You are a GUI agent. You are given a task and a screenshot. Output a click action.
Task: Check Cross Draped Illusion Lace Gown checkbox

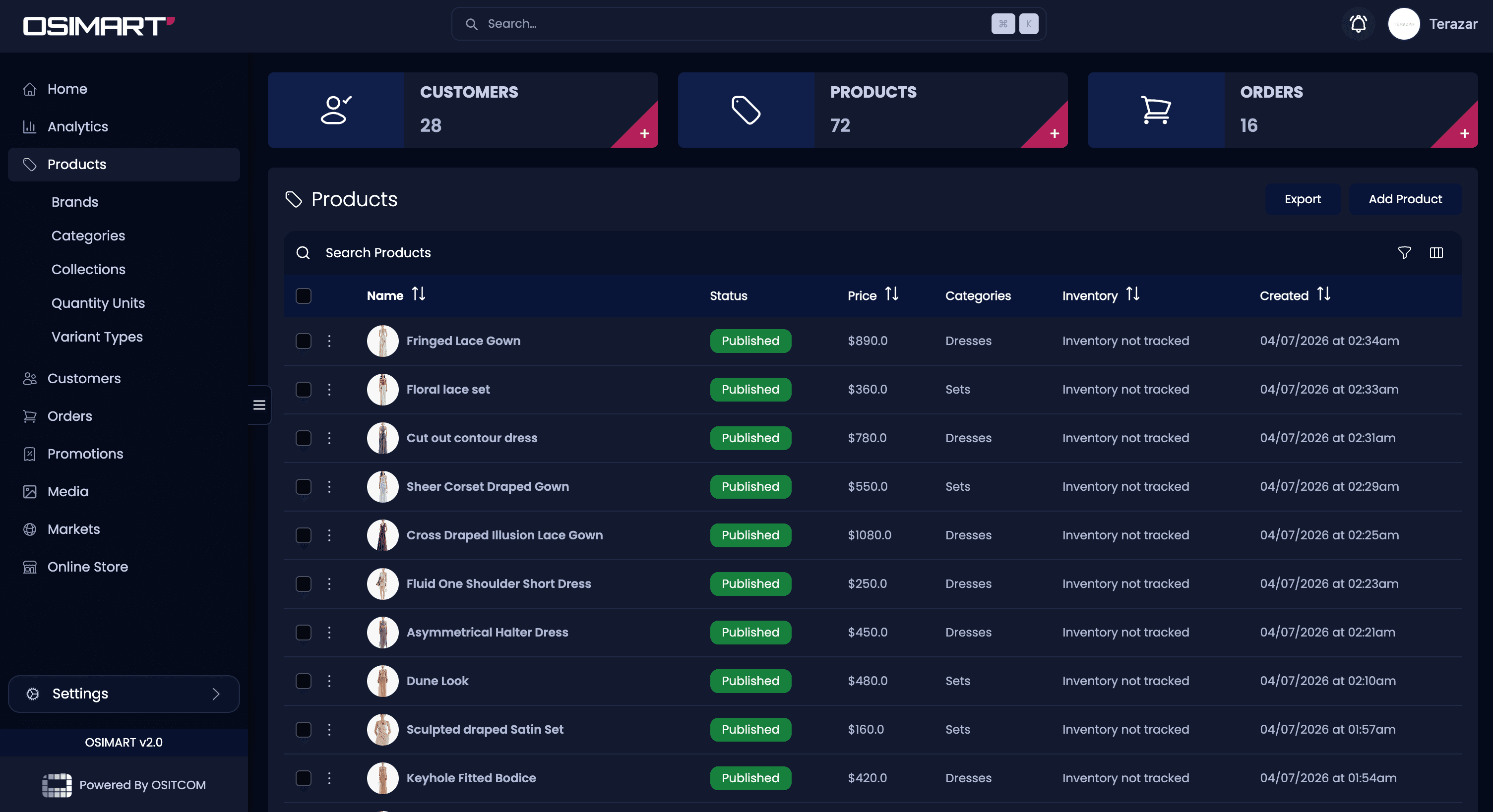pyautogui.click(x=303, y=535)
